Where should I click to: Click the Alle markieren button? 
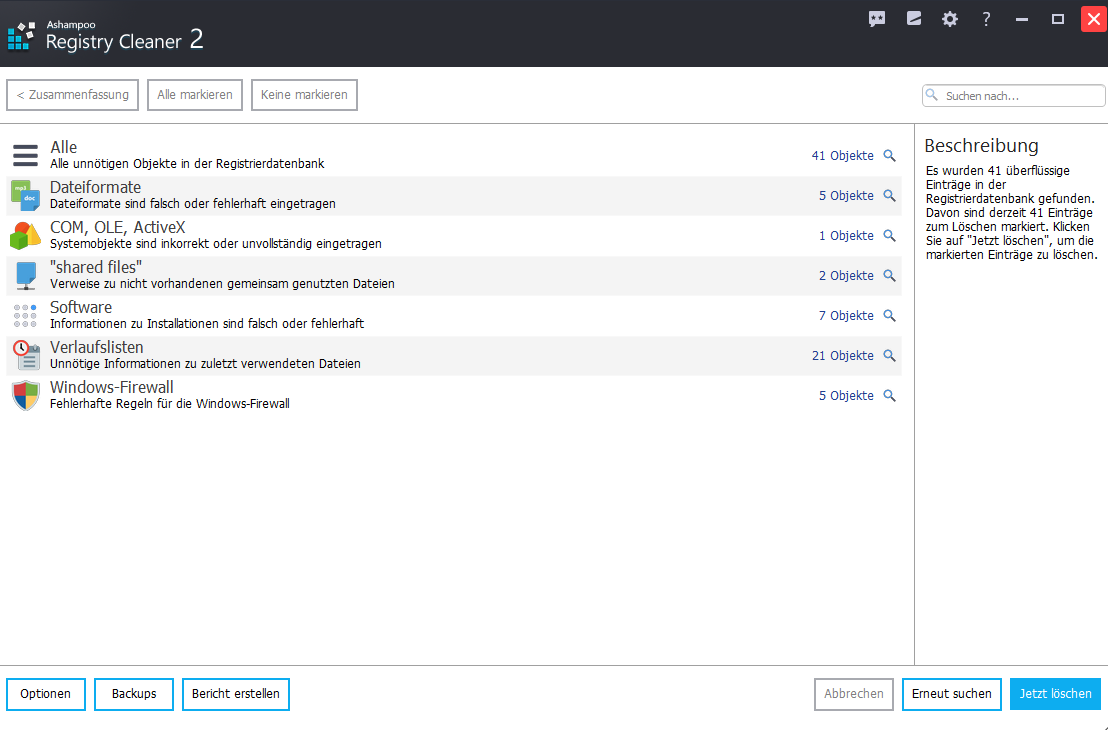click(x=195, y=95)
